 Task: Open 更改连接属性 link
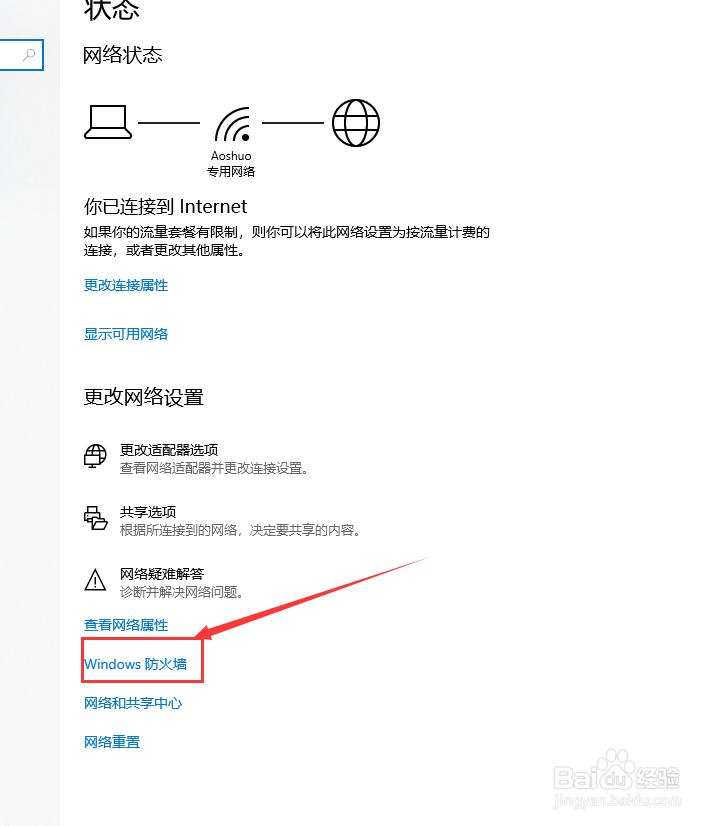(126, 286)
